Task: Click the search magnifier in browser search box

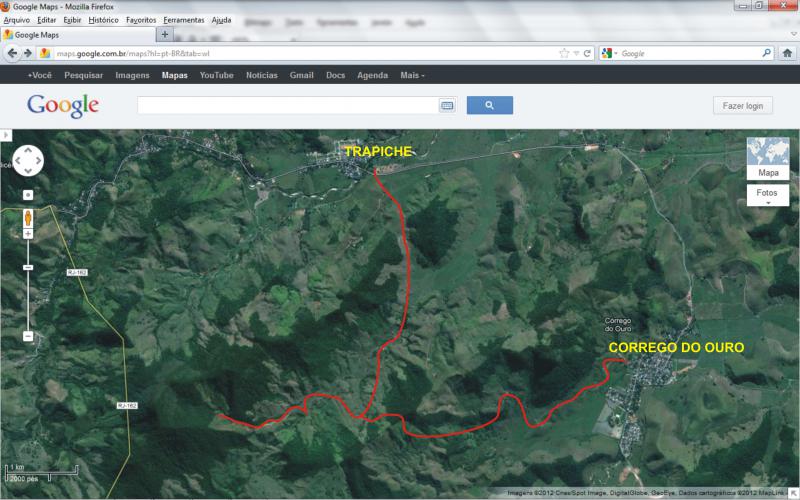Action: pyautogui.click(x=766, y=53)
